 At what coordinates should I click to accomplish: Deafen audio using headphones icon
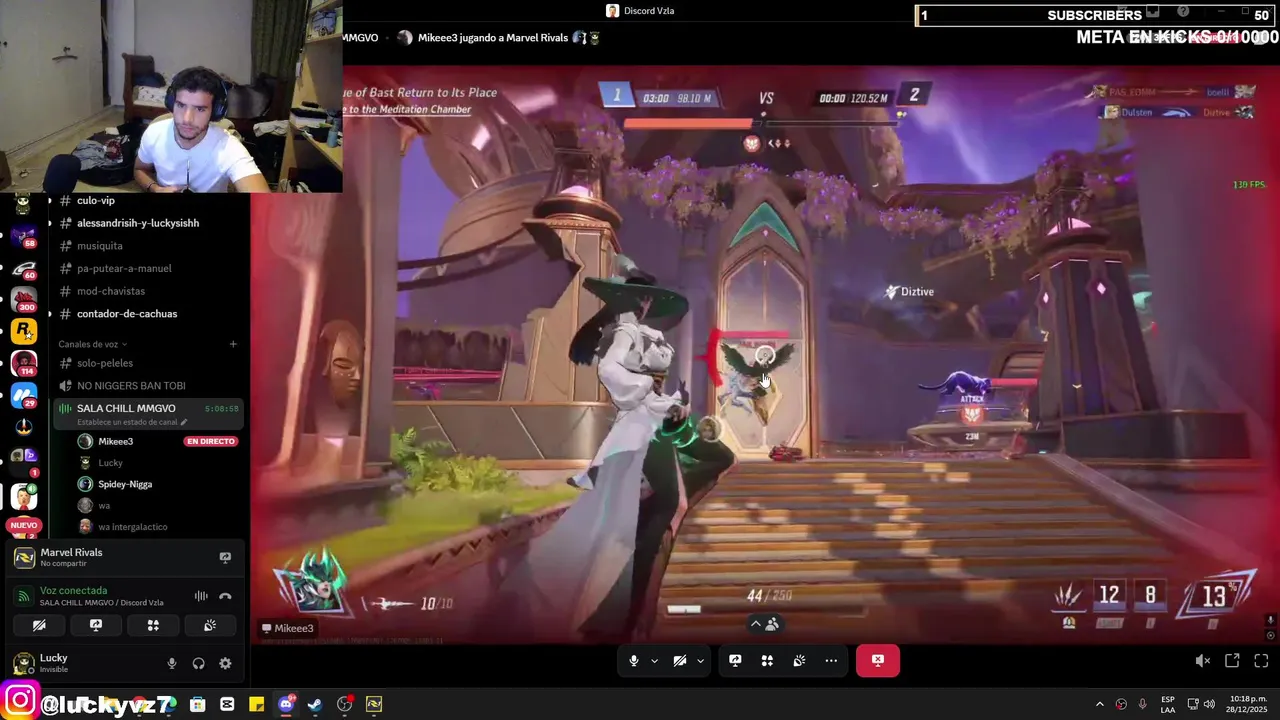[198, 663]
